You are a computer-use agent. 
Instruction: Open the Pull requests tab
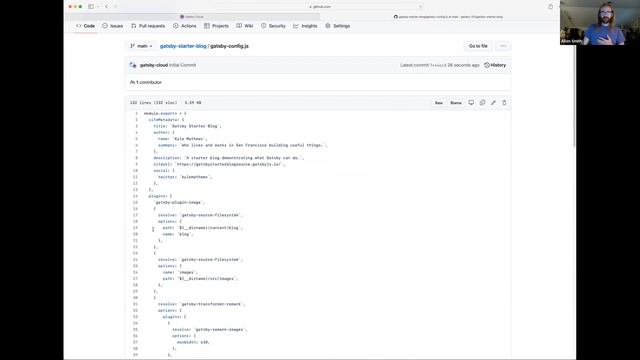coord(148,26)
